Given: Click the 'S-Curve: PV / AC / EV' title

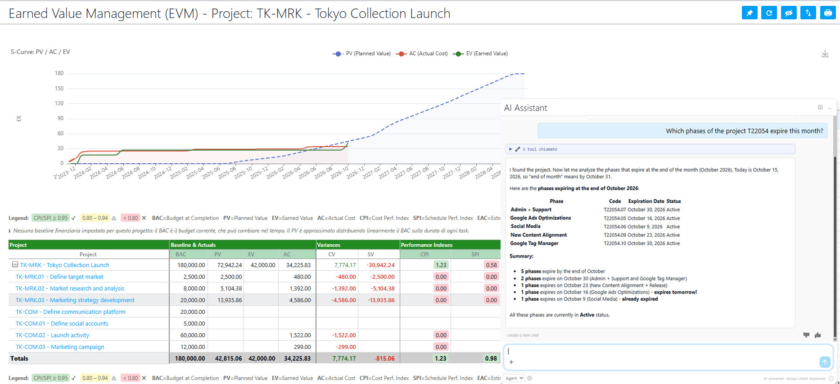Looking at the screenshot, I should pyautogui.click(x=40, y=52).
